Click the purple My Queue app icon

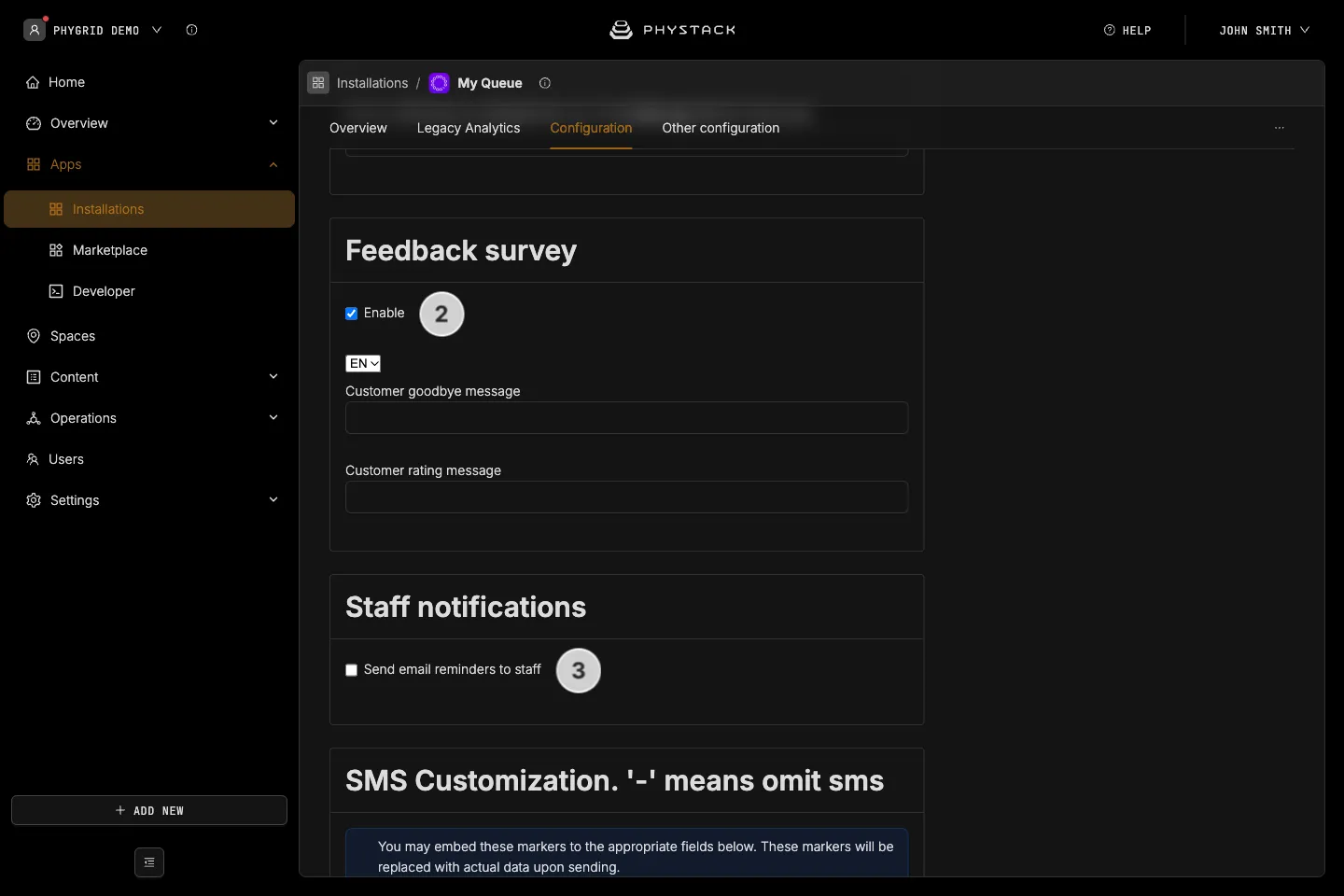pyautogui.click(x=439, y=83)
